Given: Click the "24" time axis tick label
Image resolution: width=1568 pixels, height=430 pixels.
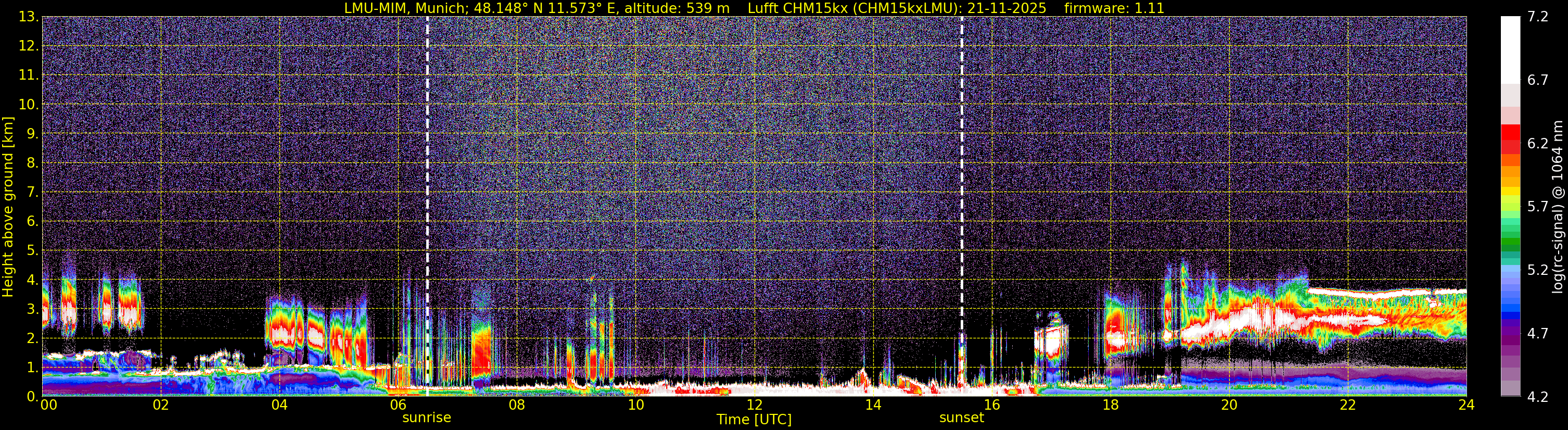Looking at the screenshot, I should [1467, 405].
